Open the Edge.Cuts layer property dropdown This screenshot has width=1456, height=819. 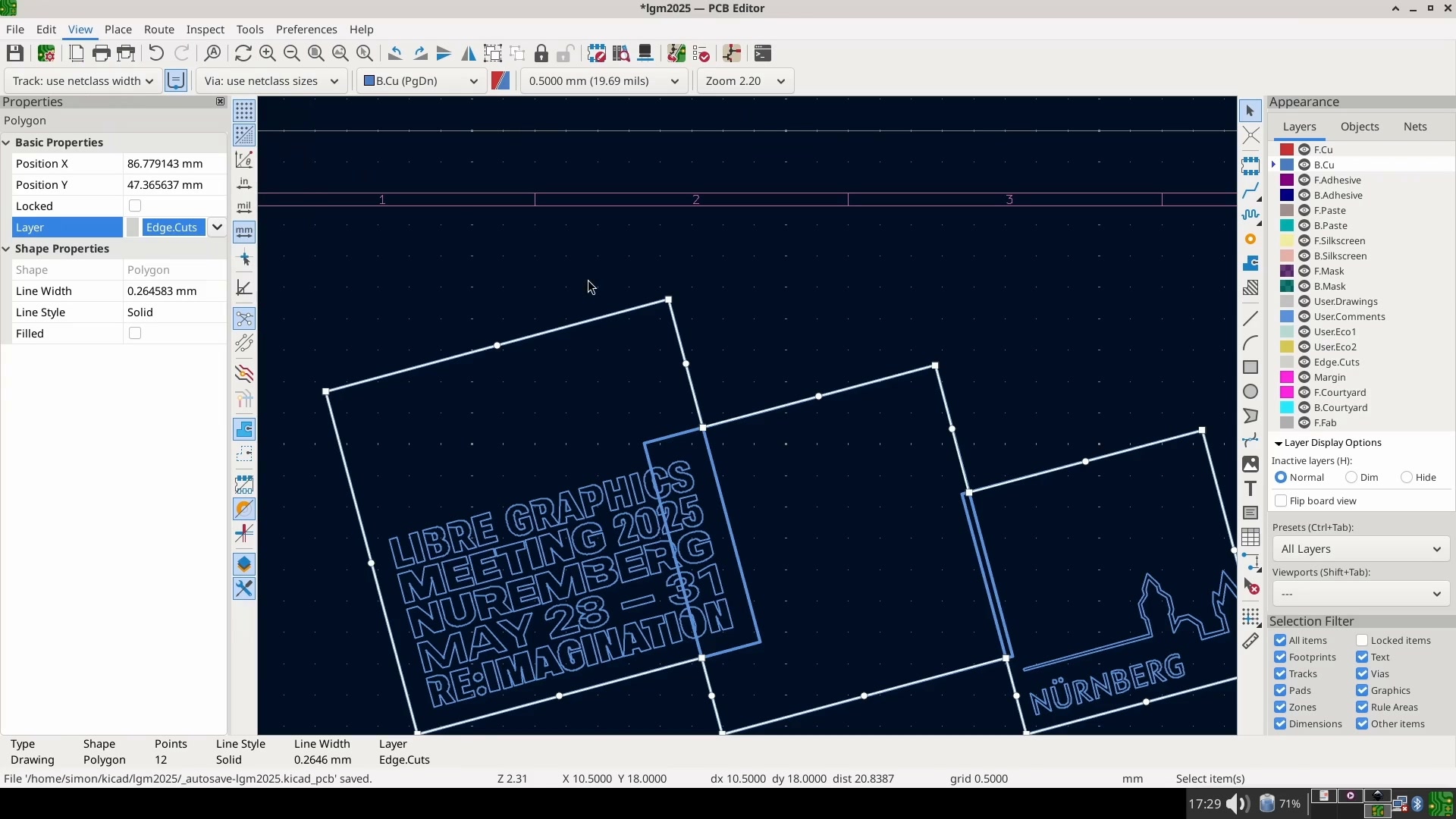[x=217, y=227]
